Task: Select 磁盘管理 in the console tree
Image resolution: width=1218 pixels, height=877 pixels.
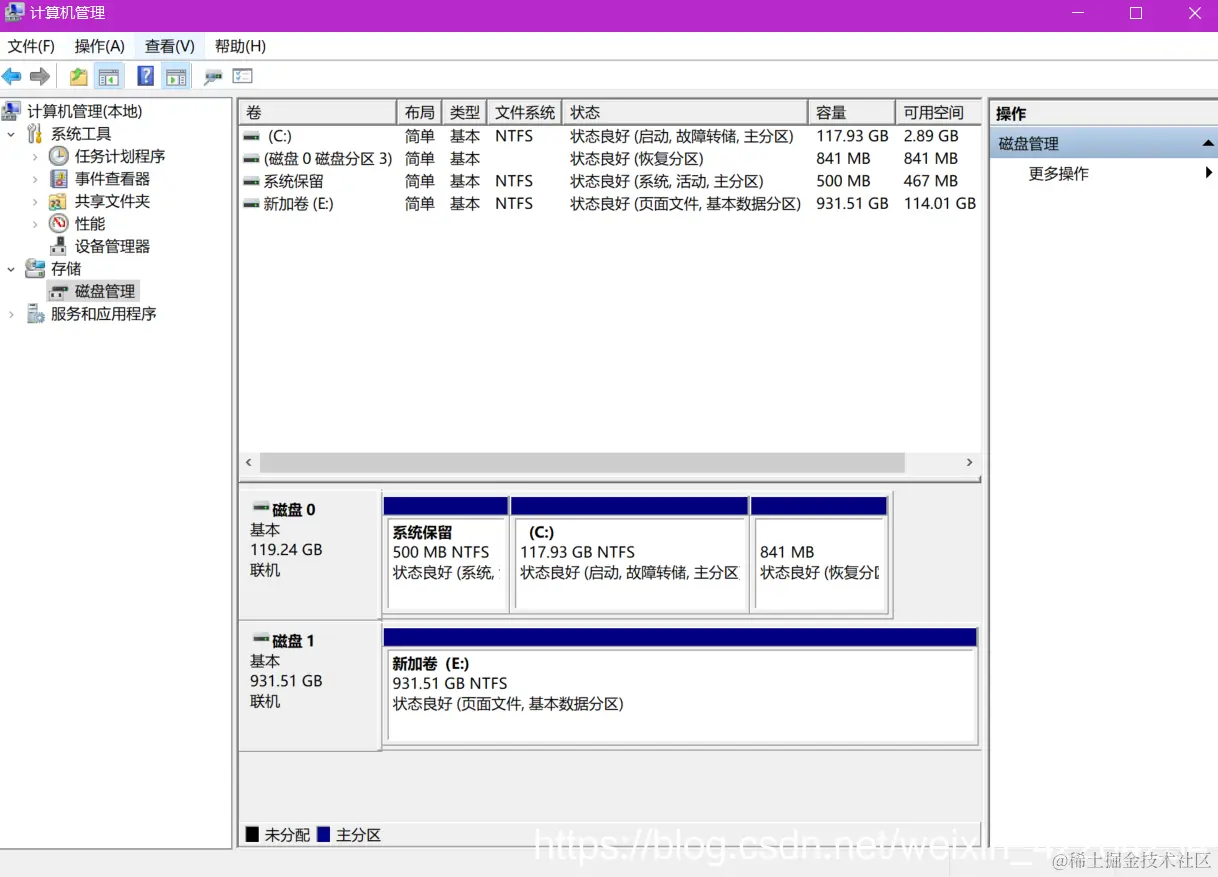Action: (105, 292)
